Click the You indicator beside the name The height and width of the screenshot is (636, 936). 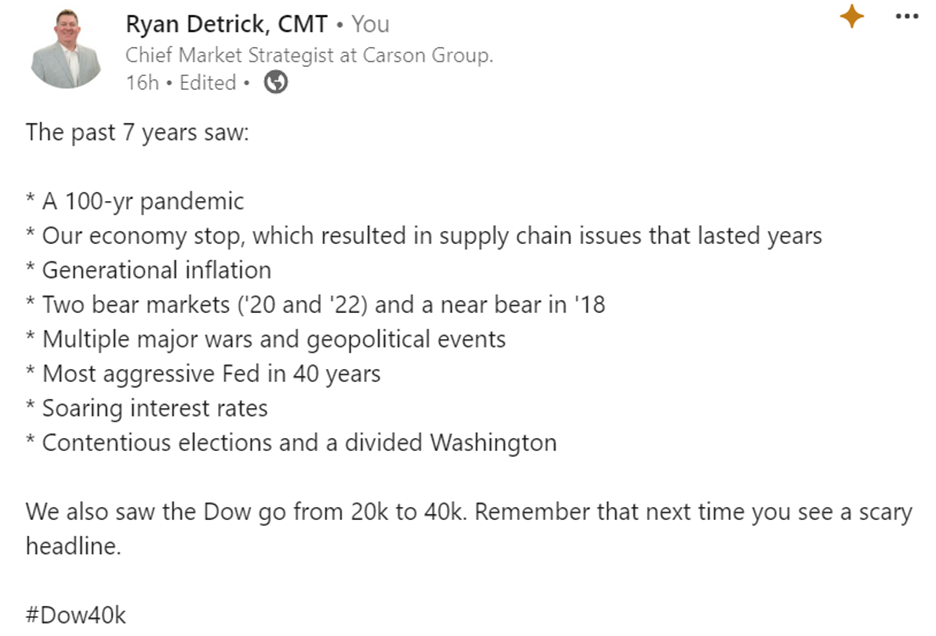[370, 24]
